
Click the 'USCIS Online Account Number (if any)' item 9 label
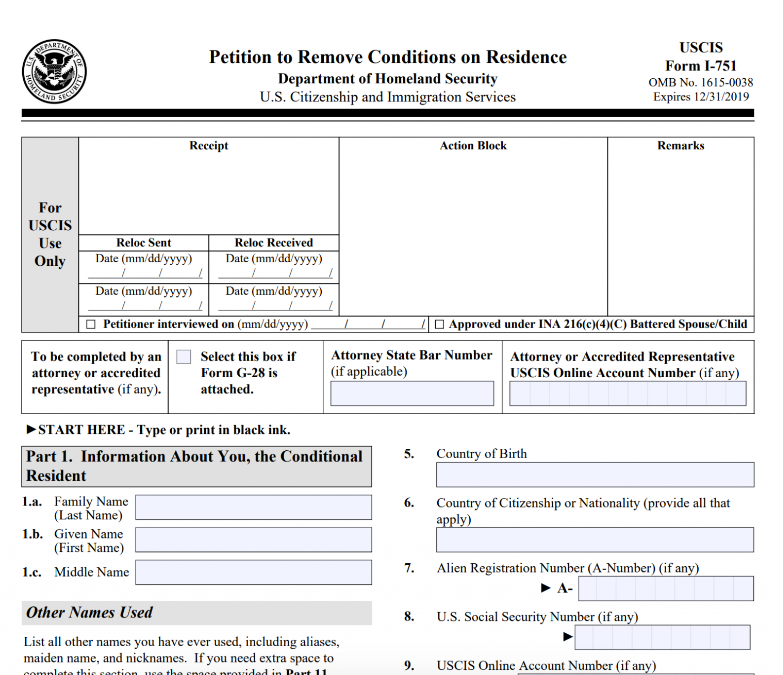(x=546, y=666)
